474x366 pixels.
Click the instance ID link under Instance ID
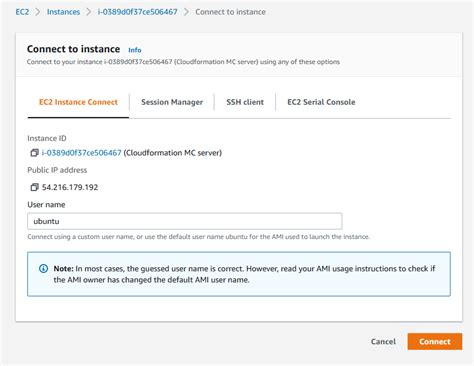click(81, 153)
